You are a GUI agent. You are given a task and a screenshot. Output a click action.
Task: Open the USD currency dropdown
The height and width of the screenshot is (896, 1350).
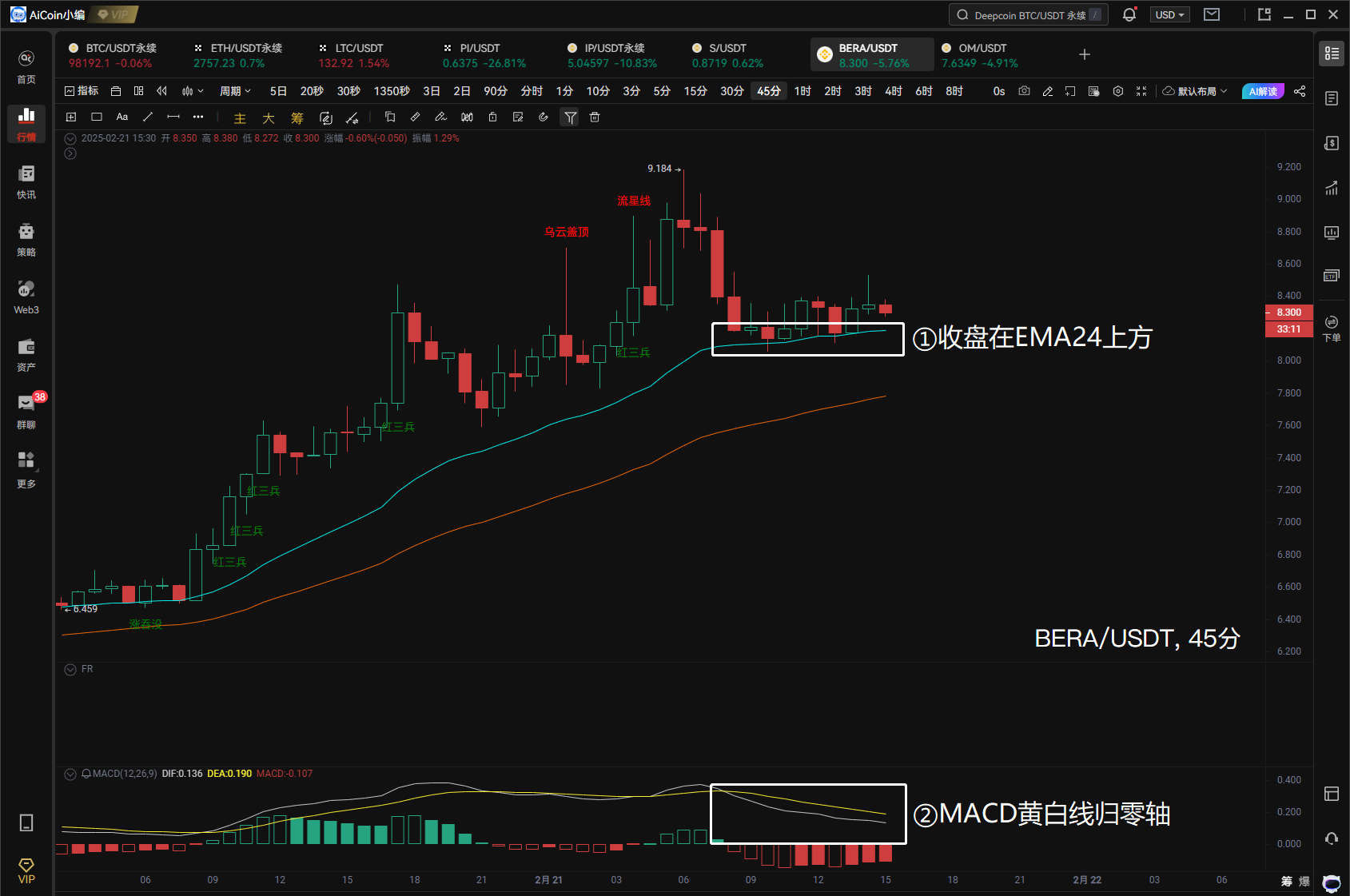(1170, 14)
